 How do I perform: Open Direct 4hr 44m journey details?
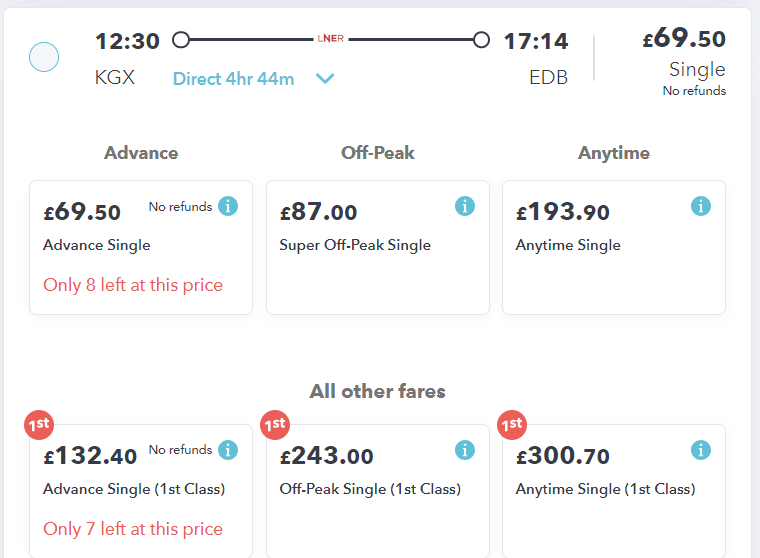(233, 79)
